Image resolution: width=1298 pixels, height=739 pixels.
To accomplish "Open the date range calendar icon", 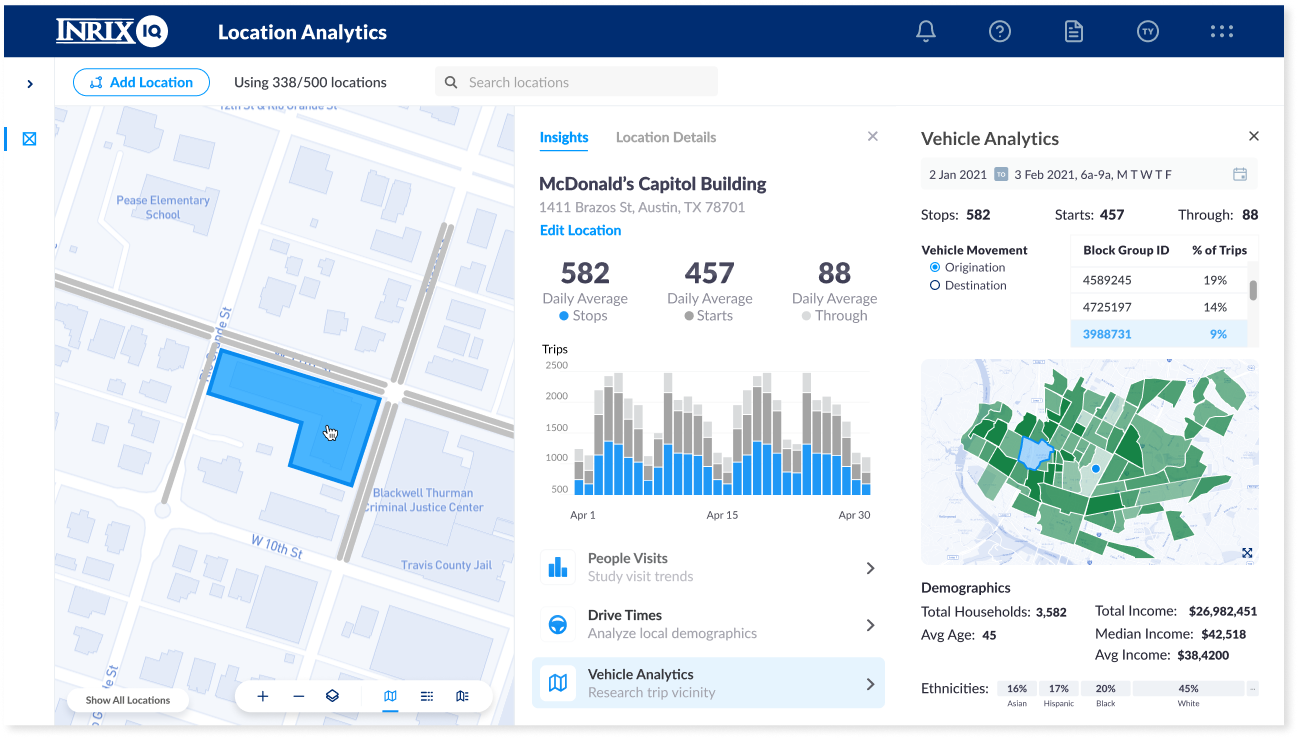I will pos(1240,174).
